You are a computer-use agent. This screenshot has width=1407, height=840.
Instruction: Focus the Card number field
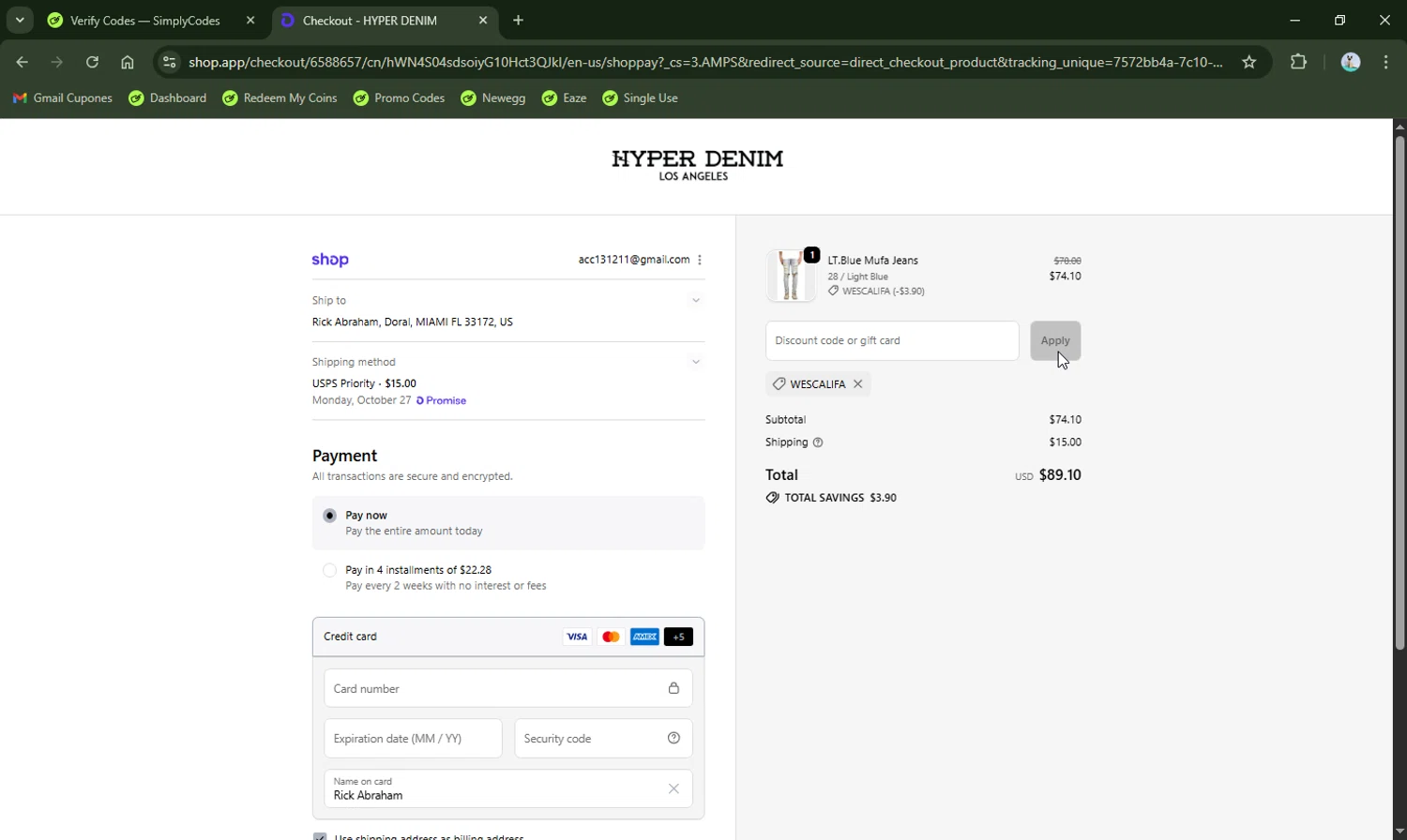coord(508,688)
